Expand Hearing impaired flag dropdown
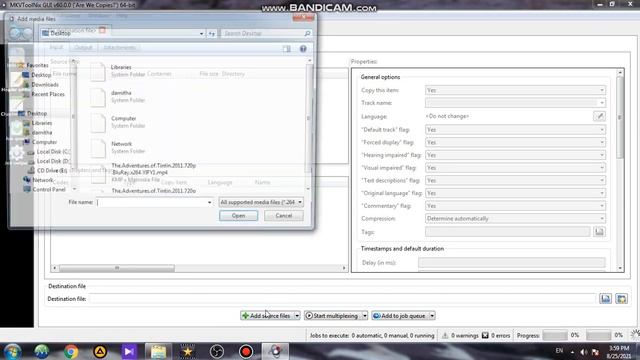 coord(602,155)
